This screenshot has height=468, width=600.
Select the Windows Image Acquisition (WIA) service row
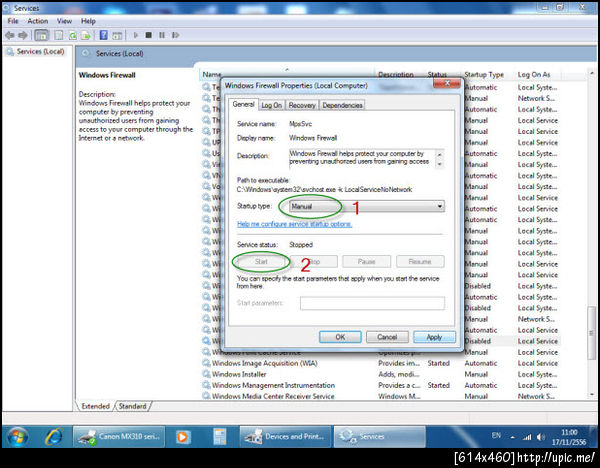(383, 363)
